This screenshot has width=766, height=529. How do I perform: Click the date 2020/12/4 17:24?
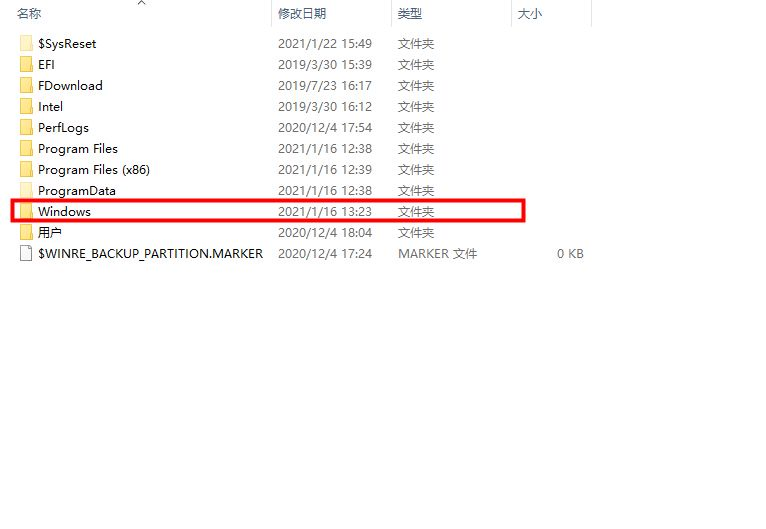pos(325,254)
